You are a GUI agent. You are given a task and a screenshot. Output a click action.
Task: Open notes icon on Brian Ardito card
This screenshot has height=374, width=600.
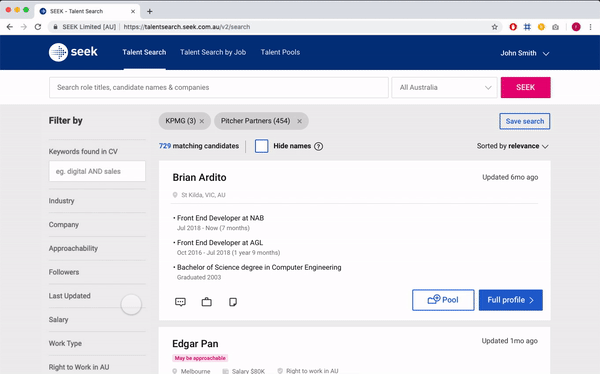click(233, 302)
